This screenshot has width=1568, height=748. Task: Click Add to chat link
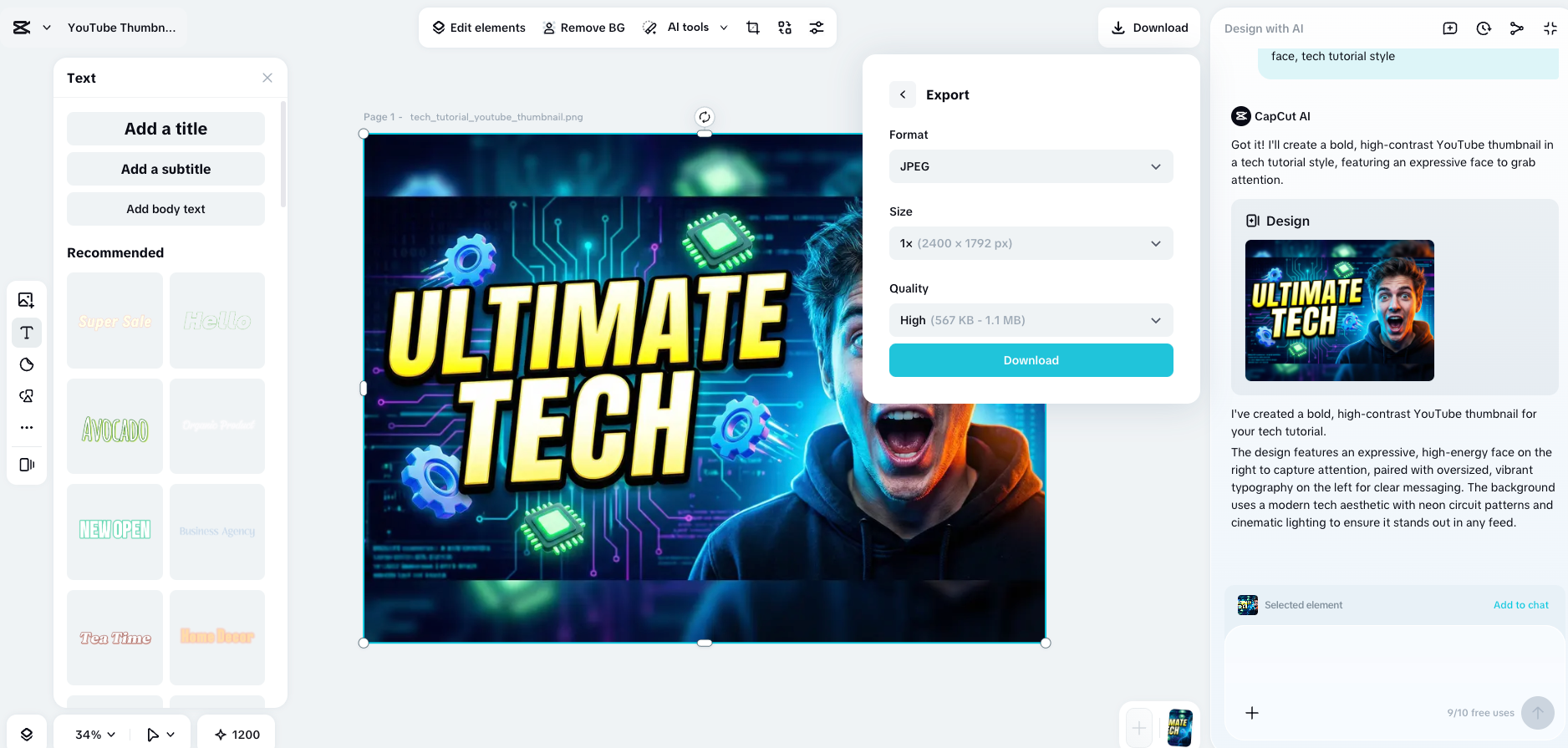point(1521,605)
